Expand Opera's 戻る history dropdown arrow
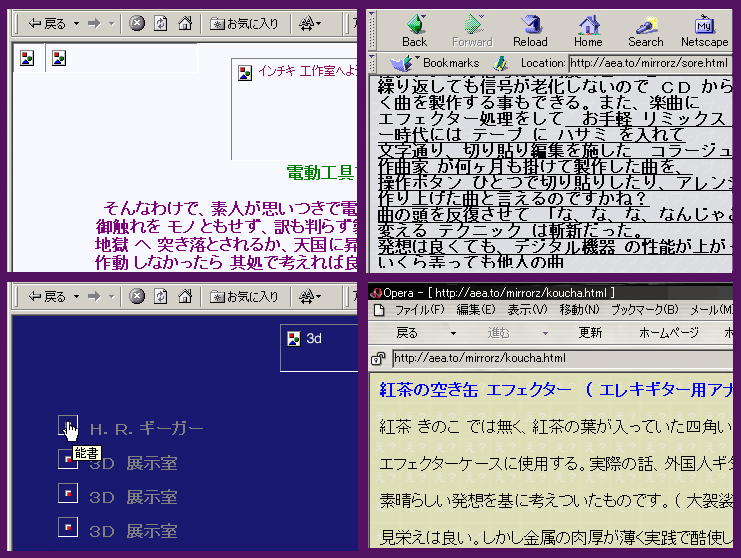The width and height of the screenshot is (741, 558). (453, 333)
